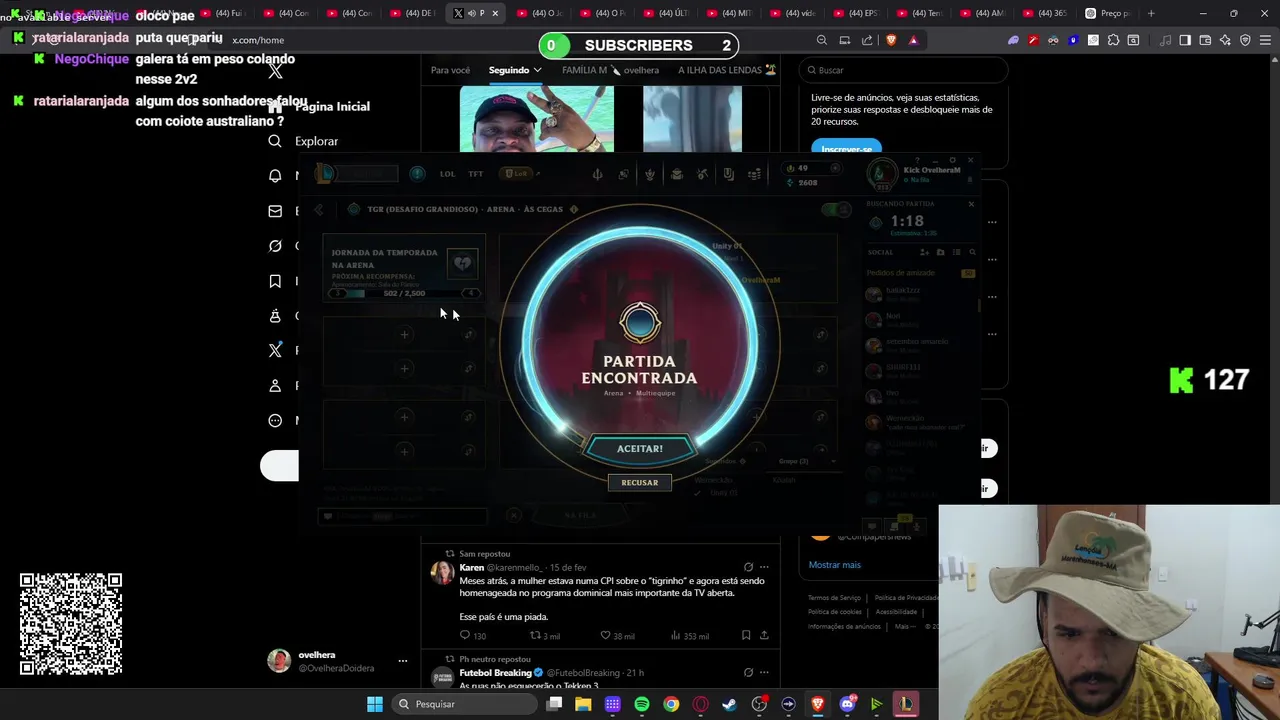This screenshot has height=720, width=1280.
Task: Open File Explorer from the taskbar
Action: coord(583,704)
